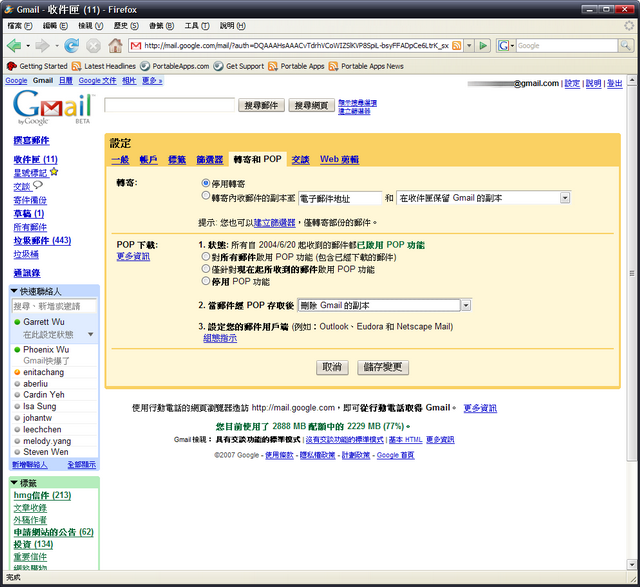
Task: Open chat with Phoenix Wu
Action: click(46, 349)
